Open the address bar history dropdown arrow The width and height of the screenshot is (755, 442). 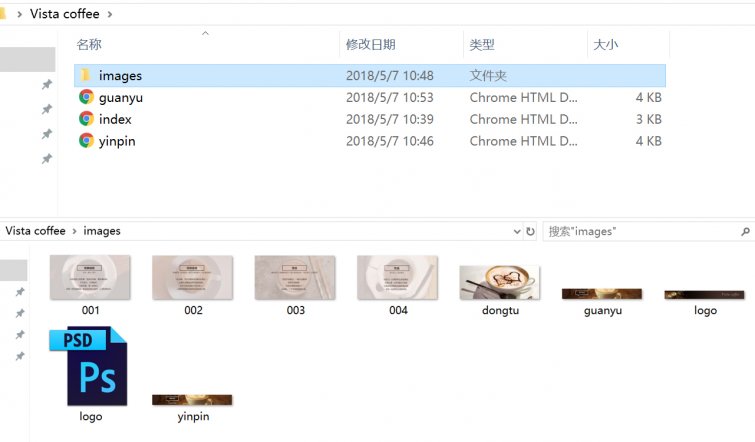coord(517,232)
